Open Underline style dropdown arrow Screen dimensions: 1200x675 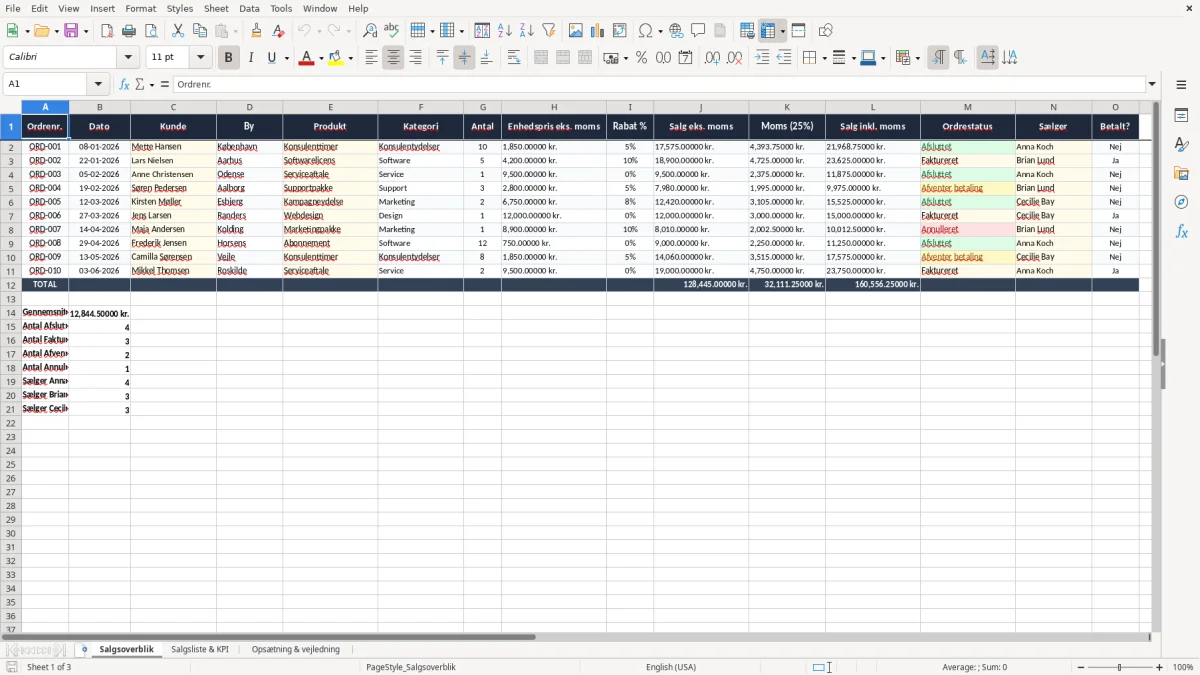click(x=286, y=58)
